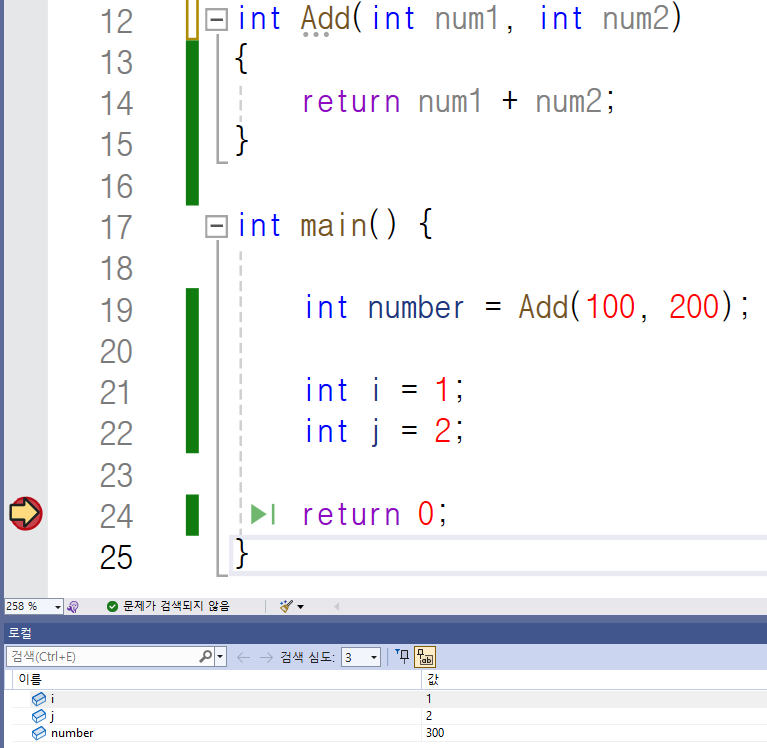Screen dimensions: 767x748
Task: Click the 이름 column header
Action: (30, 679)
